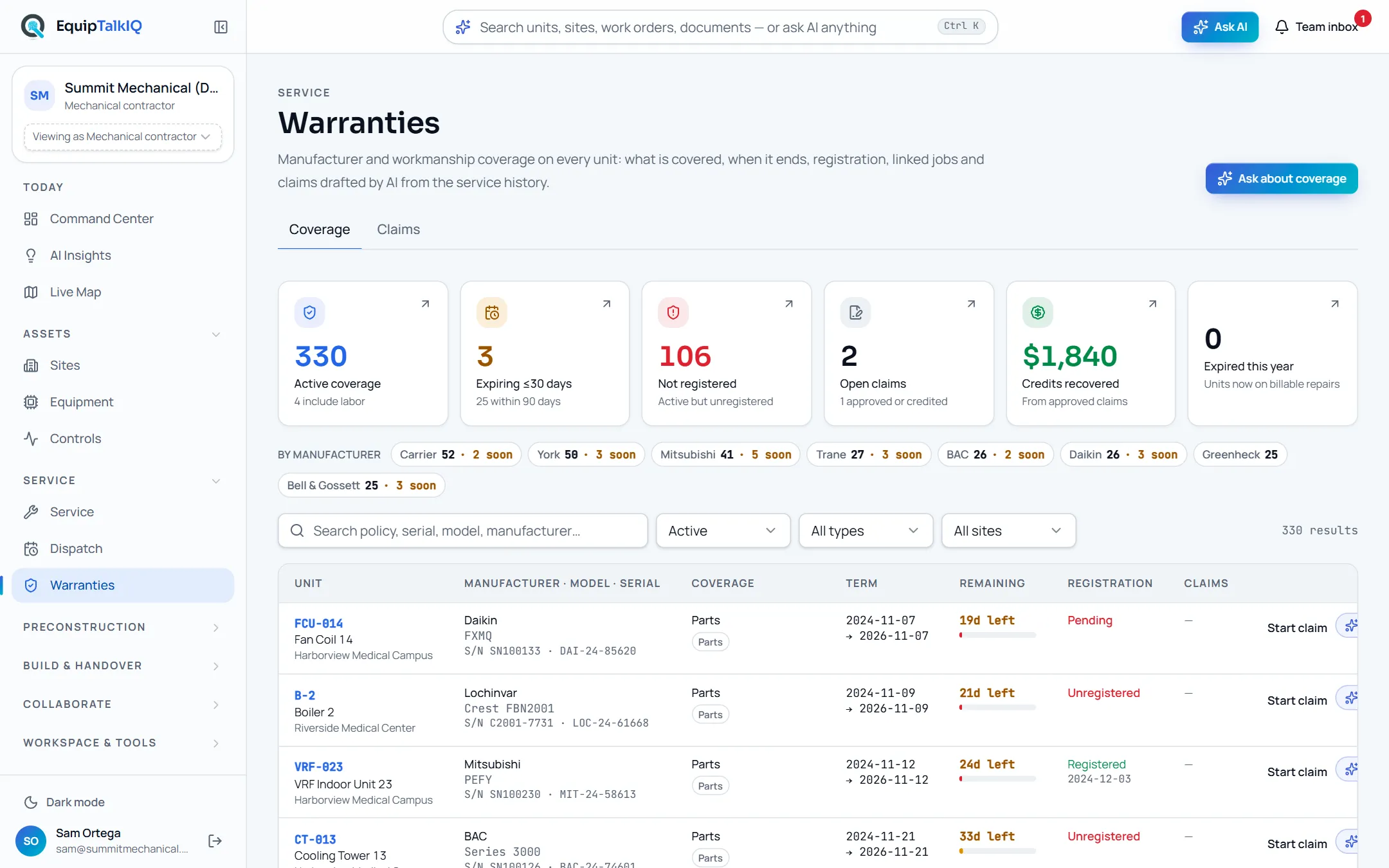1389x868 pixels.
Task: Open the All types filter dropdown
Action: [866, 530]
